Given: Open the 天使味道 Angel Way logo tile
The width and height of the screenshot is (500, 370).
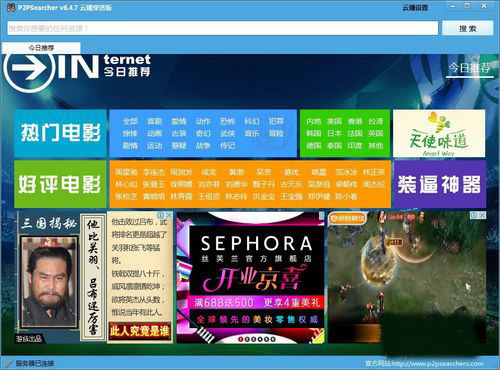Looking at the screenshot, I should click(439, 133).
